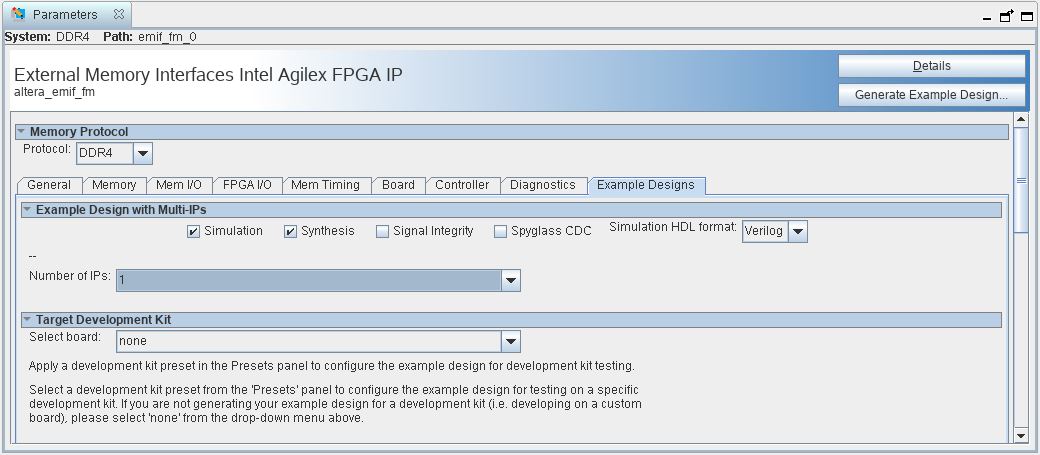The width and height of the screenshot is (1040, 455).
Task: Click the scrollbar down arrow
Action: click(1021, 435)
